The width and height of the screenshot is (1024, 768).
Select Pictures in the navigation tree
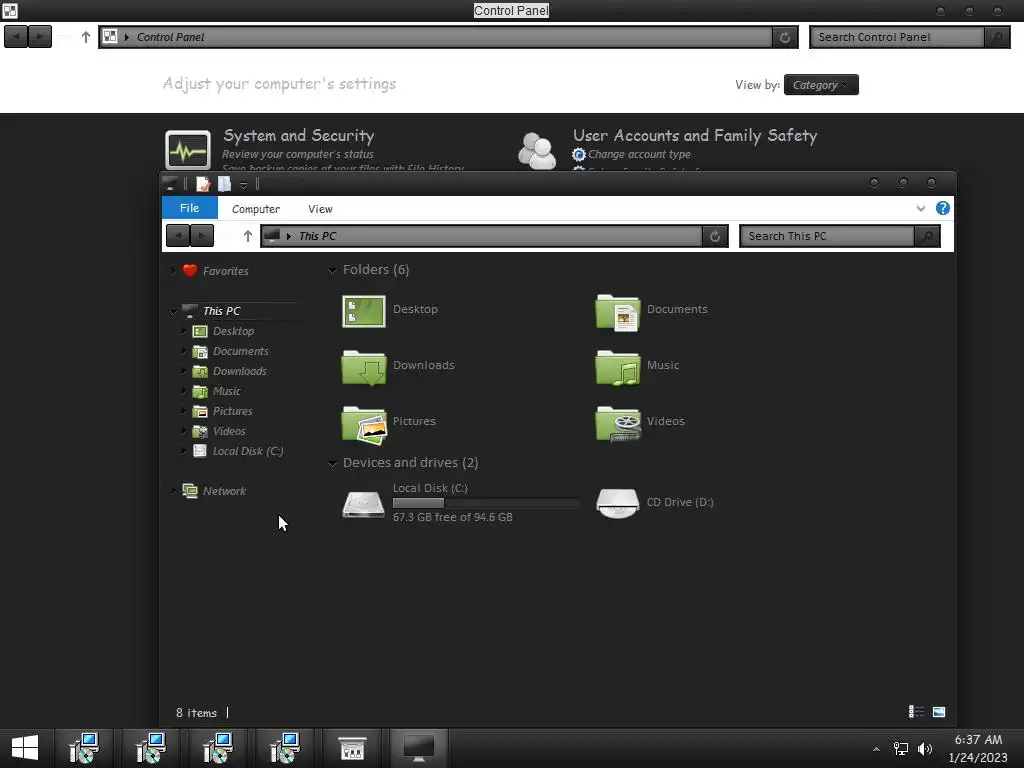(232, 411)
